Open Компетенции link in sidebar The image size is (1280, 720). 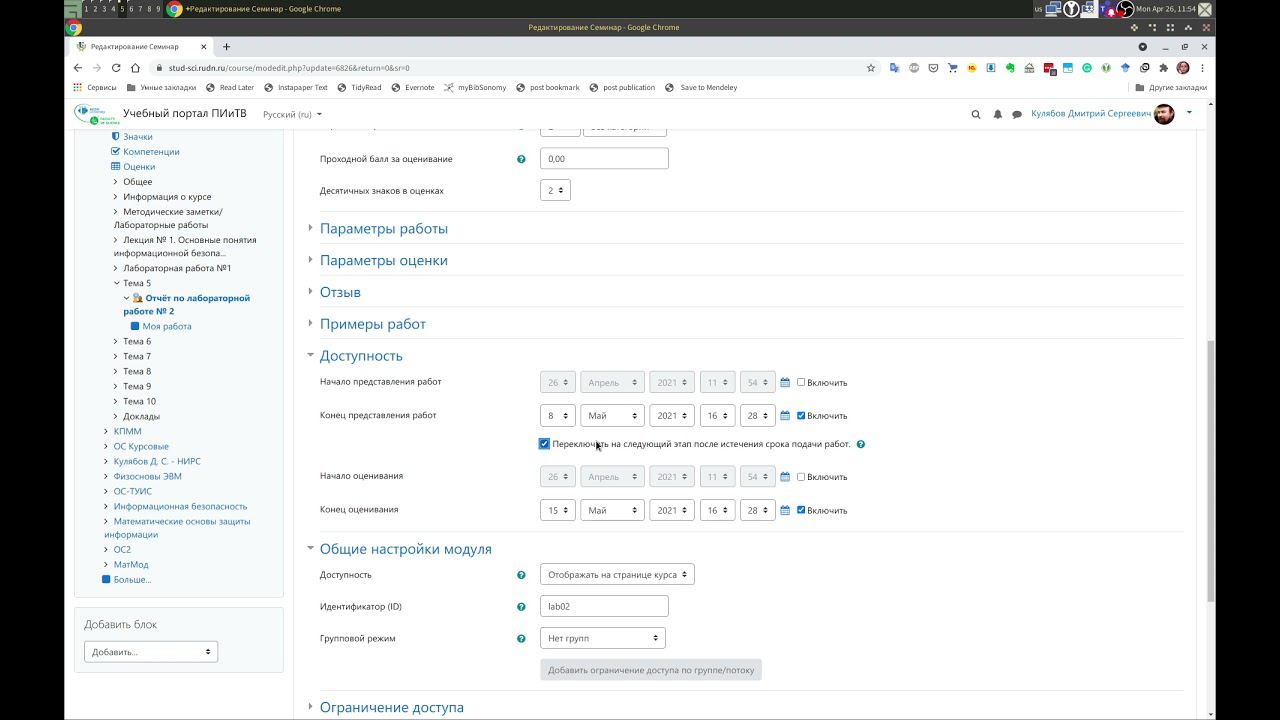click(151, 152)
